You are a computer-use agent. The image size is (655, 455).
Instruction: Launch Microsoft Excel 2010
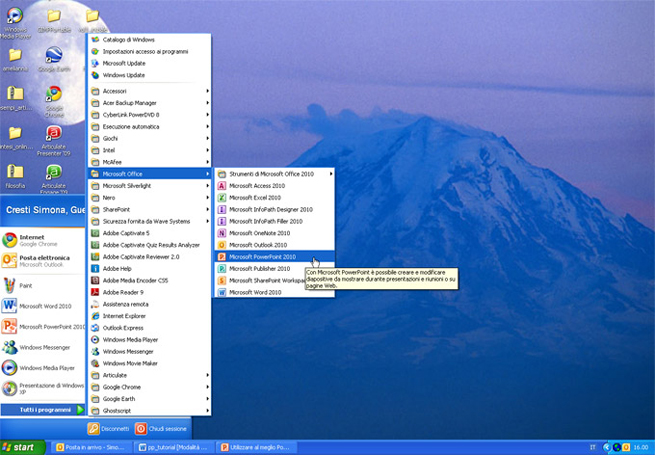pyautogui.click(x=274, y=198)
